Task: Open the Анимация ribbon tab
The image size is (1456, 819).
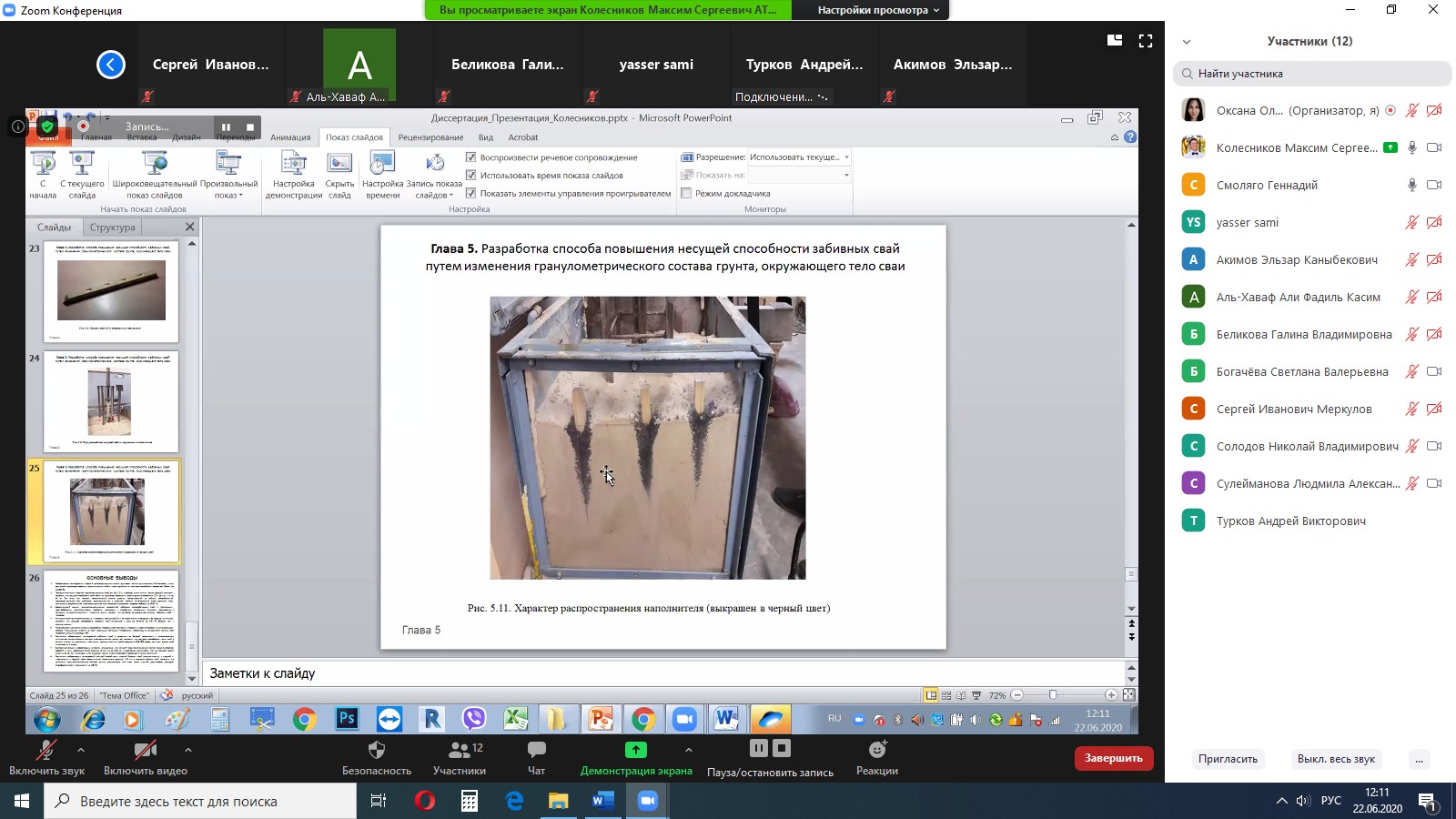Action: pyautogui.click(x=290, y=137)
